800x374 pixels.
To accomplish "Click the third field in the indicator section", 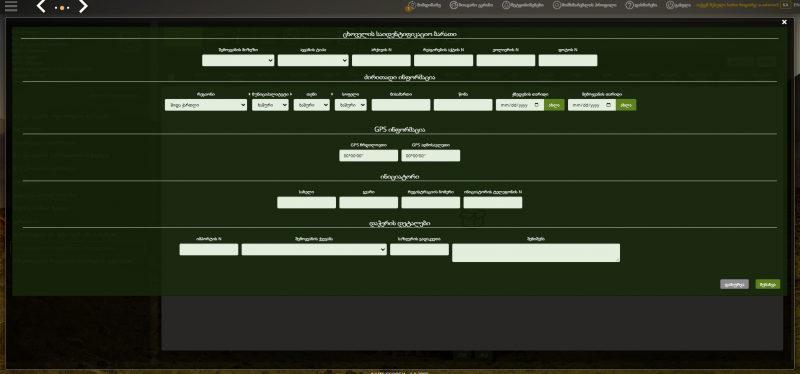I will pyautogui.click(x=431, y=203).
